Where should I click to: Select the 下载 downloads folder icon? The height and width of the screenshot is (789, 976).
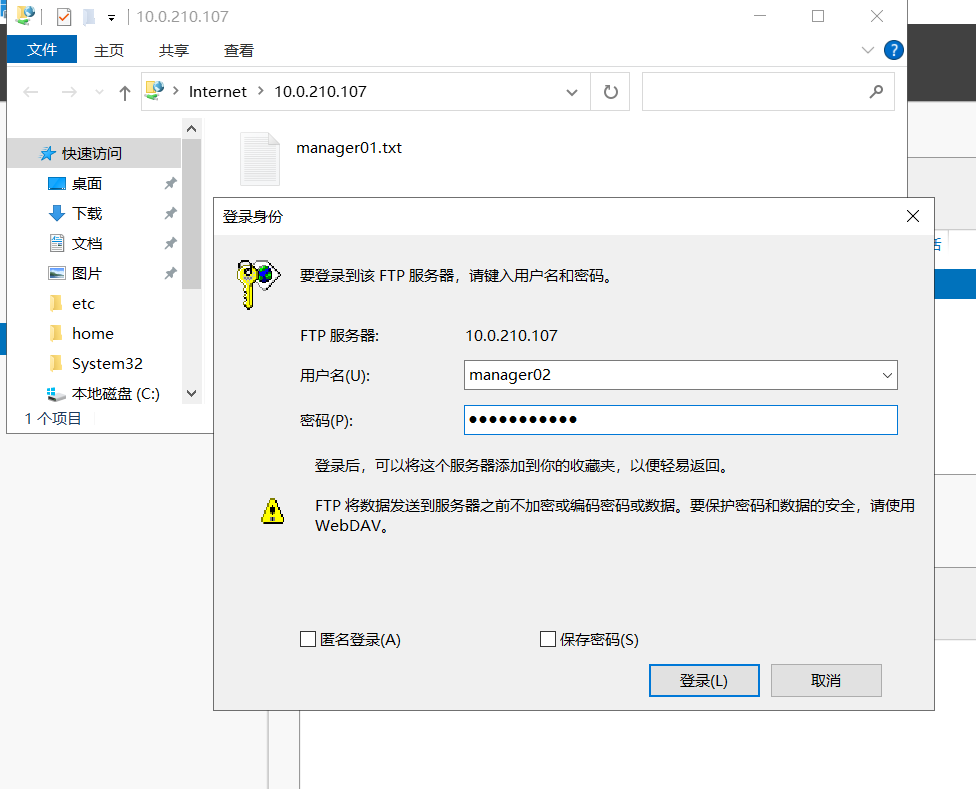[57, 213]
